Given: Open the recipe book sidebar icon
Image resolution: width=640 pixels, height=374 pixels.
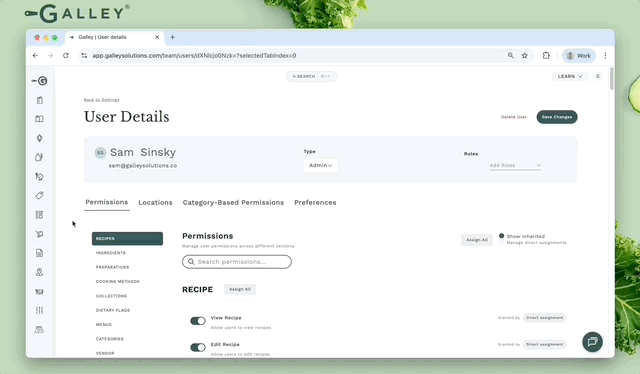Looking at the screenshot, I should click(39, 119).
